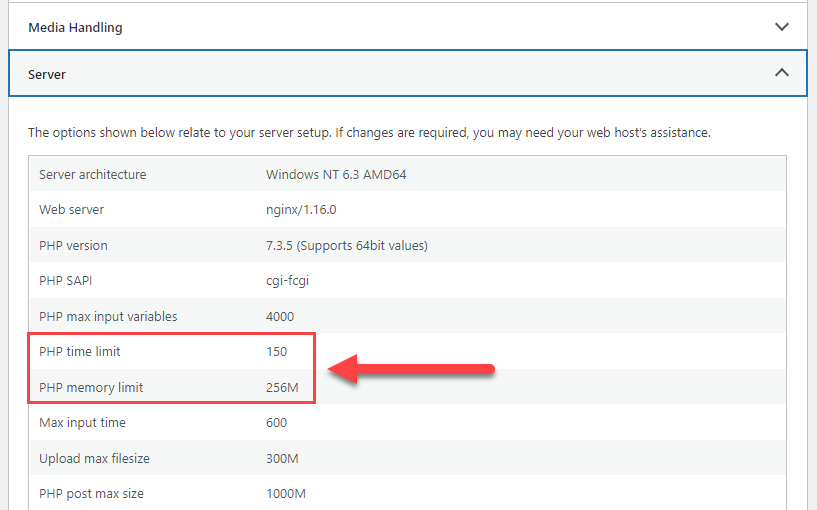Select the Server architecture label
The width and height of the screenshot is (817, 510).
click(93, 175)
